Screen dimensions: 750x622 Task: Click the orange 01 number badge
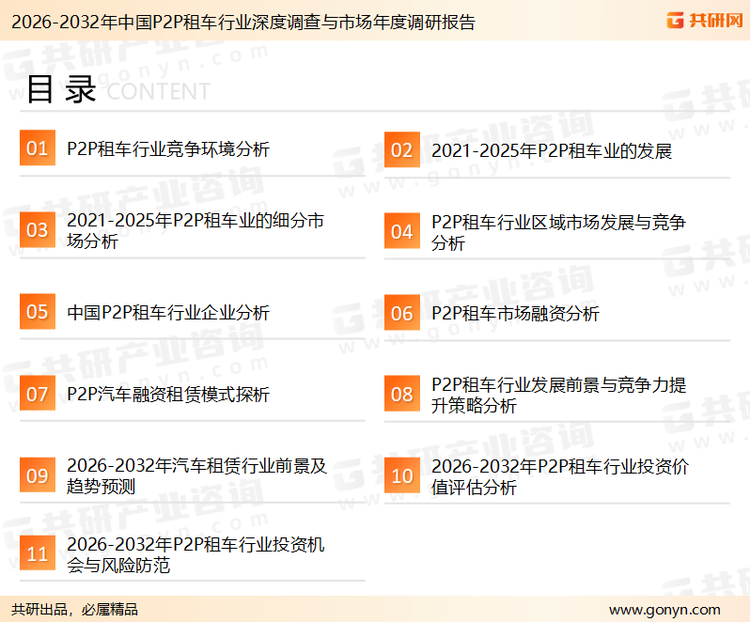tap(37, 148)
